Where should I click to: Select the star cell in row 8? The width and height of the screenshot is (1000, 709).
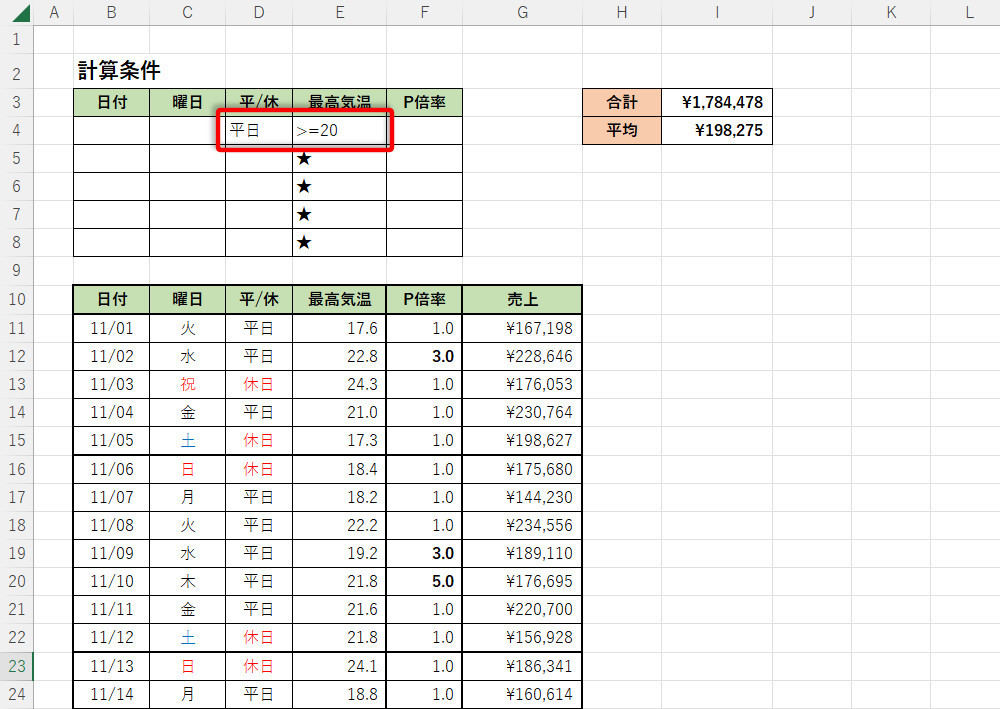tap(339, 243)
